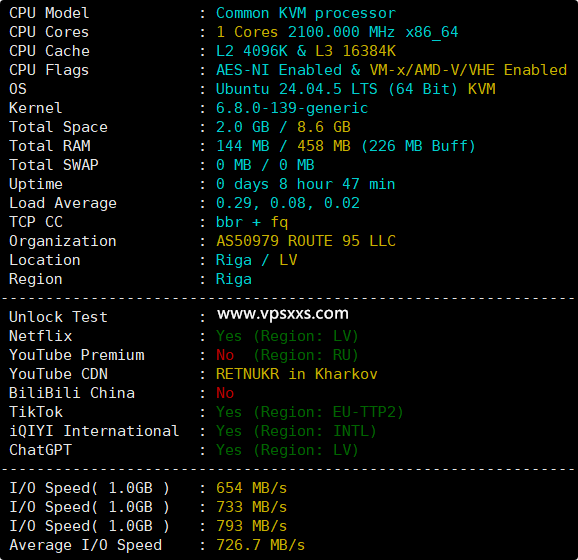This screenshot has height=560, width=578.
Task: Click the Riga / LV location value
Action: (257, 260)
